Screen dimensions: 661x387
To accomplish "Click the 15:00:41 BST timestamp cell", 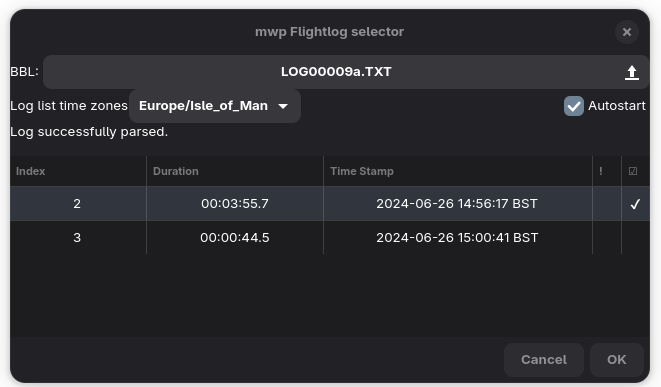I will pos(457,238).
